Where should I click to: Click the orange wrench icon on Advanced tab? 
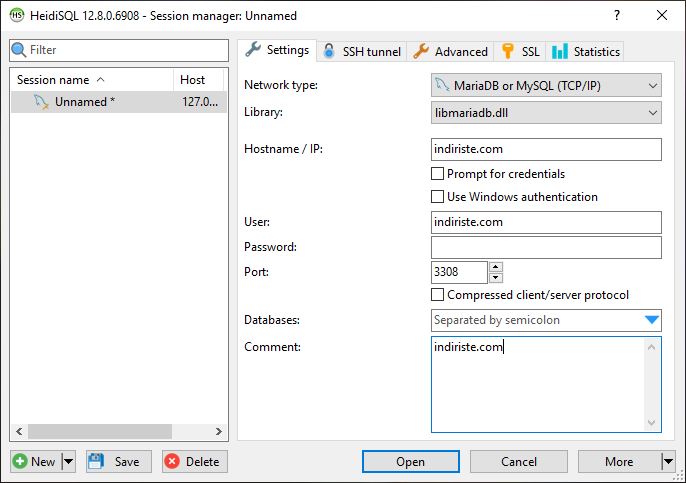421,51
